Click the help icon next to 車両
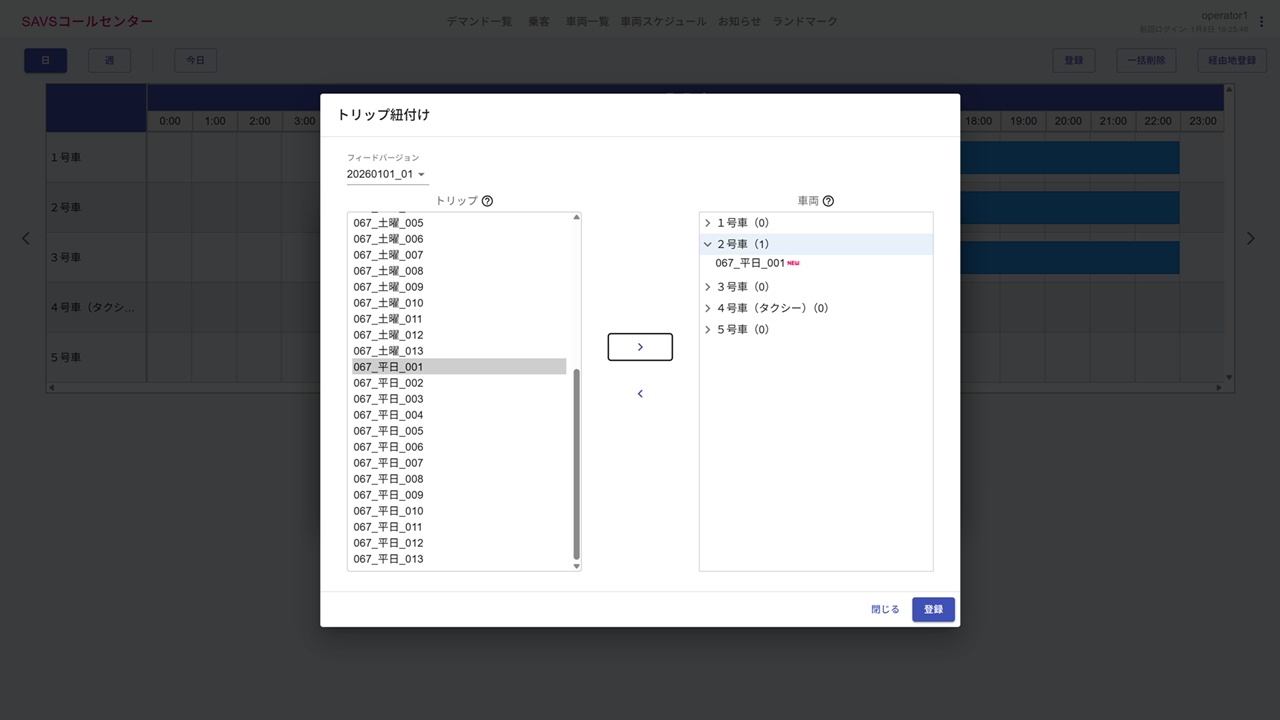 click(x=828, y=201)
